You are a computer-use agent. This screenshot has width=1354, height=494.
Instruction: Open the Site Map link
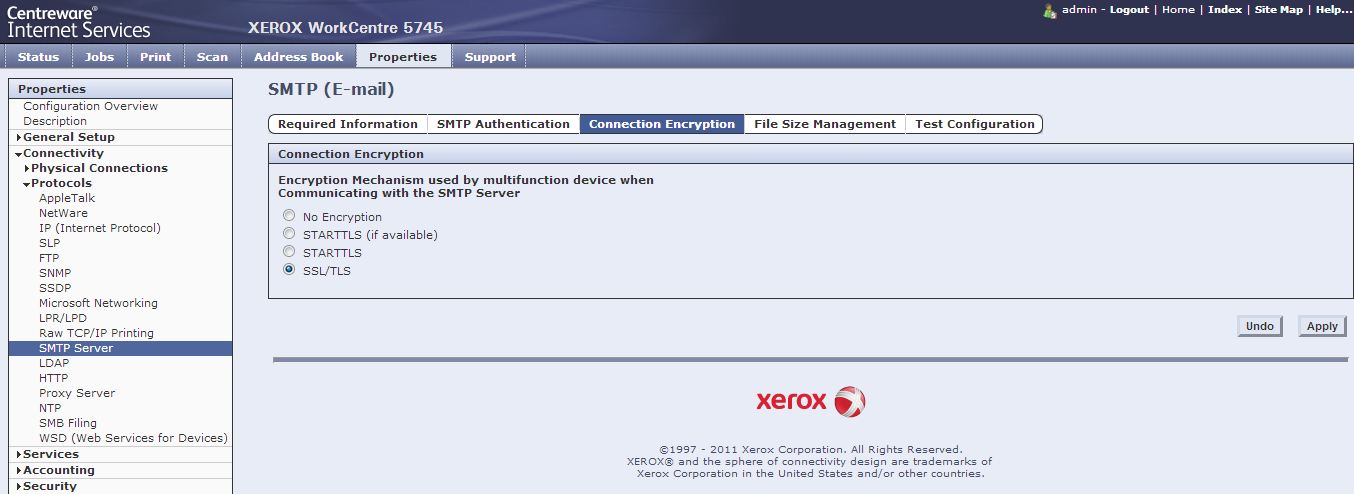pos(1279,9)
